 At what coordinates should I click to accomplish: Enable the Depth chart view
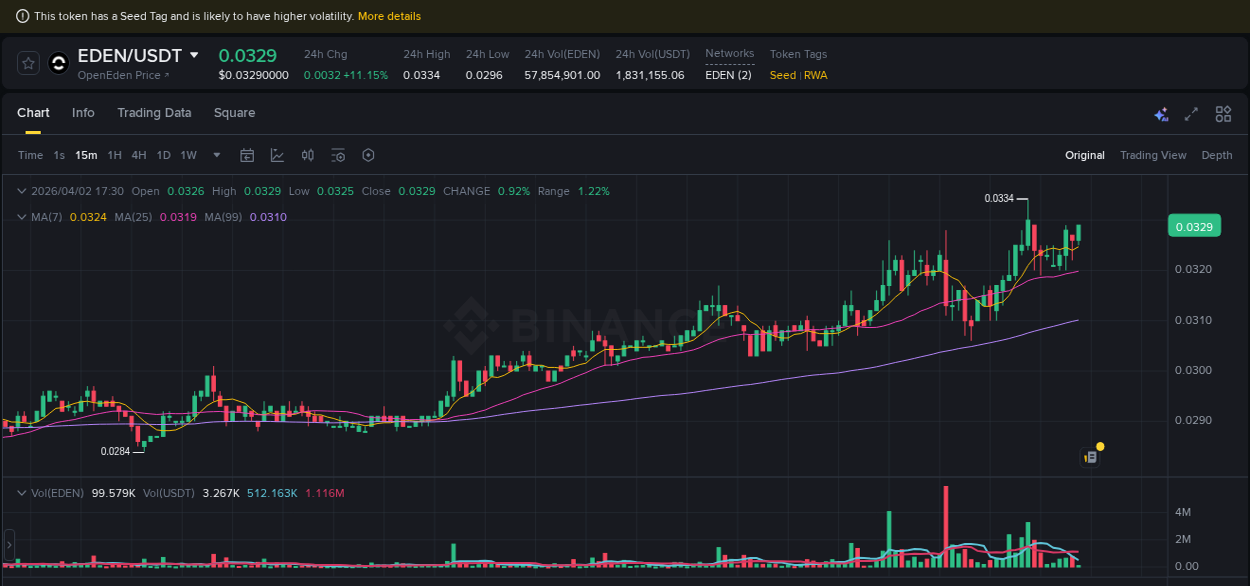[1217, 155]
